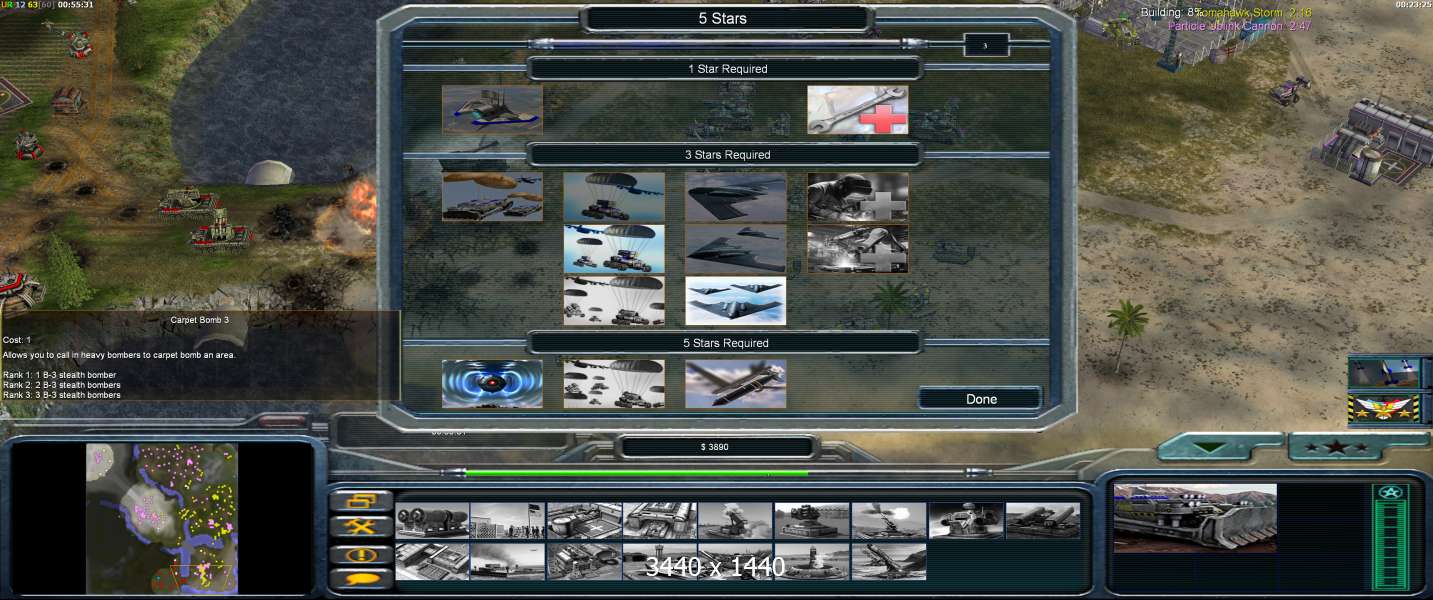Click the experience progress bar under the 5 Stars title
Screen dimensions: 1433x600
pyautogui.click(x=728, y=44)
